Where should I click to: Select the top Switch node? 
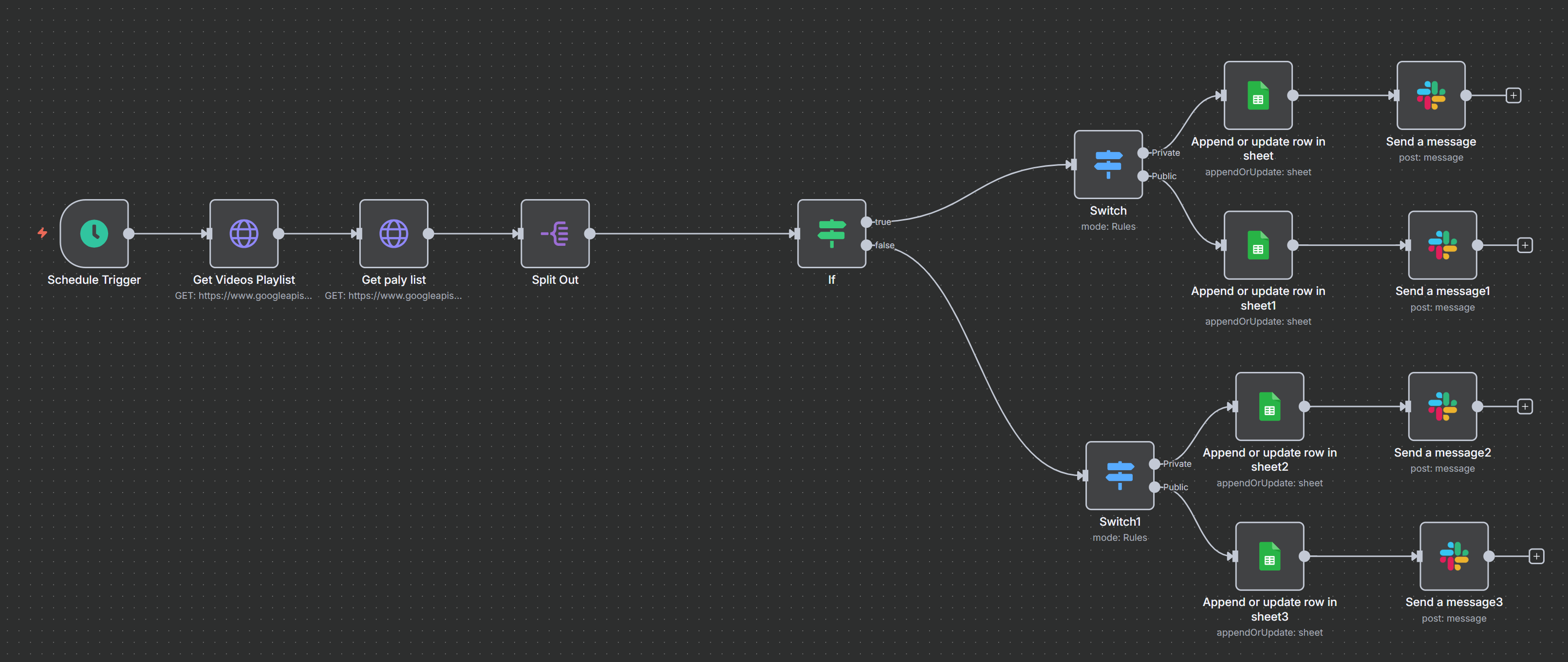point(1108,165)
